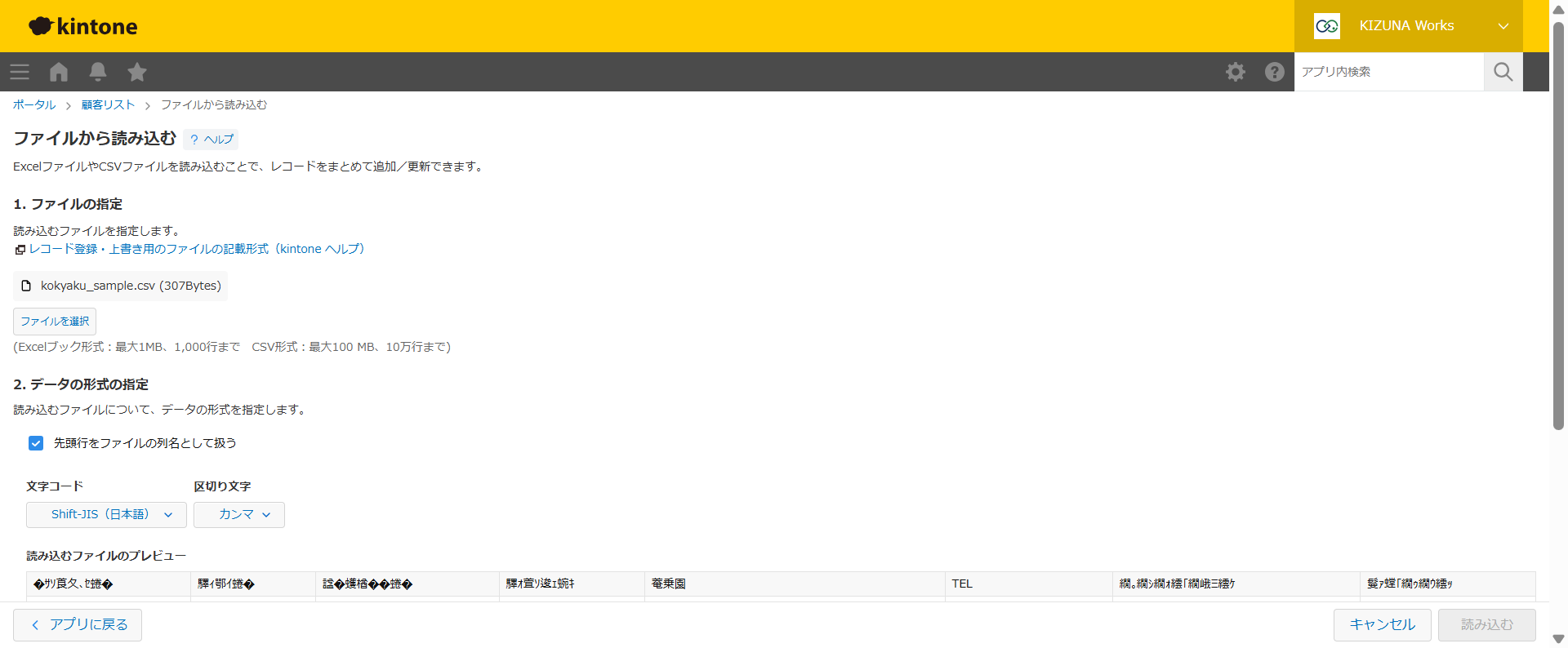The width and height of the screenshot is (1568, 648).
Task: Click the 読み込む button
Action: pos(1487,625)
